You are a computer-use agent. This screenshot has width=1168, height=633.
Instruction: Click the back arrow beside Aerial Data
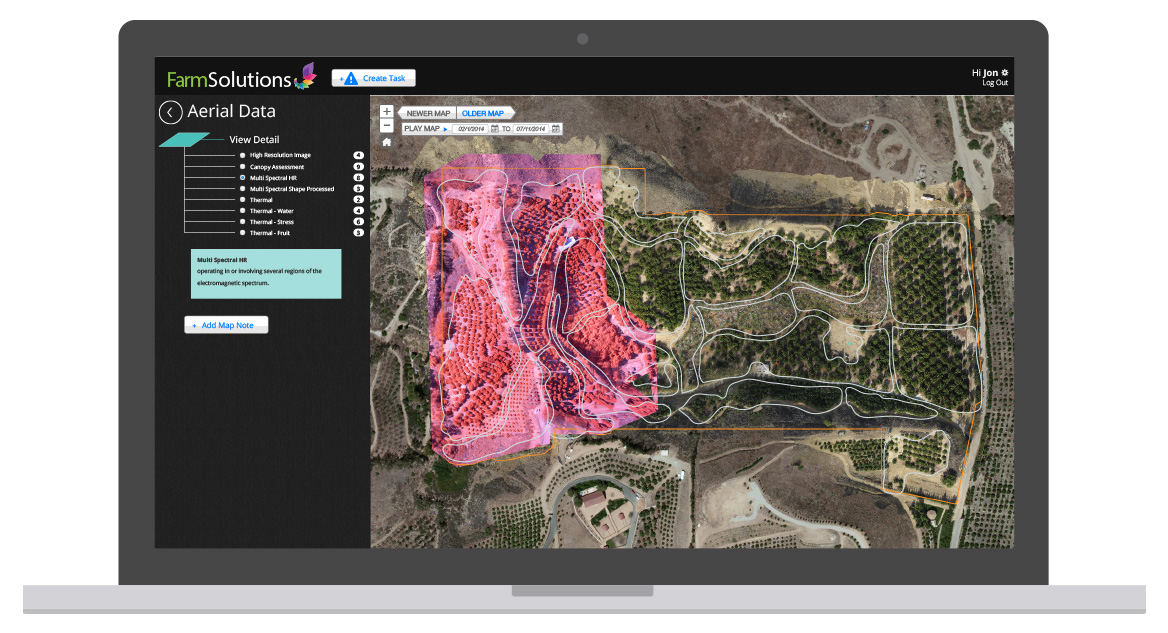[x=171, y=112]
